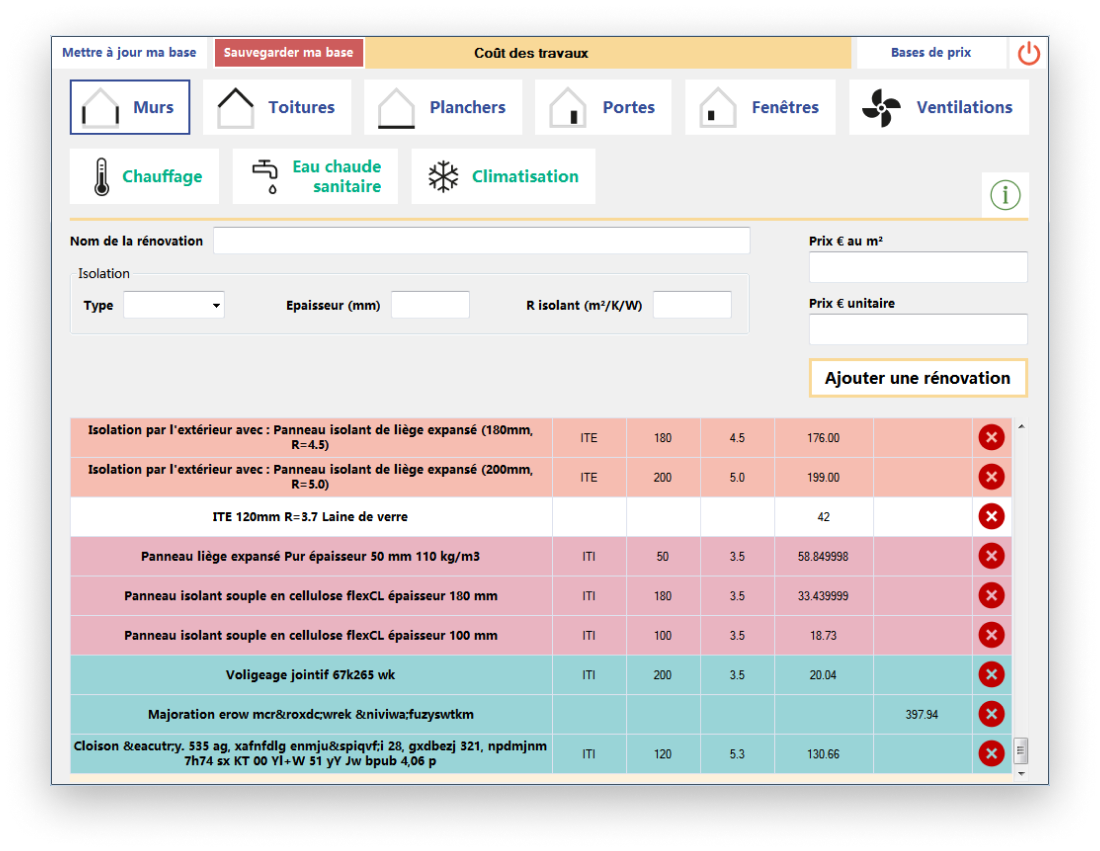The height and width of the screenshot is (851, 1100).
Task: Switch to the Toitures category
Action: click(277, 107)
